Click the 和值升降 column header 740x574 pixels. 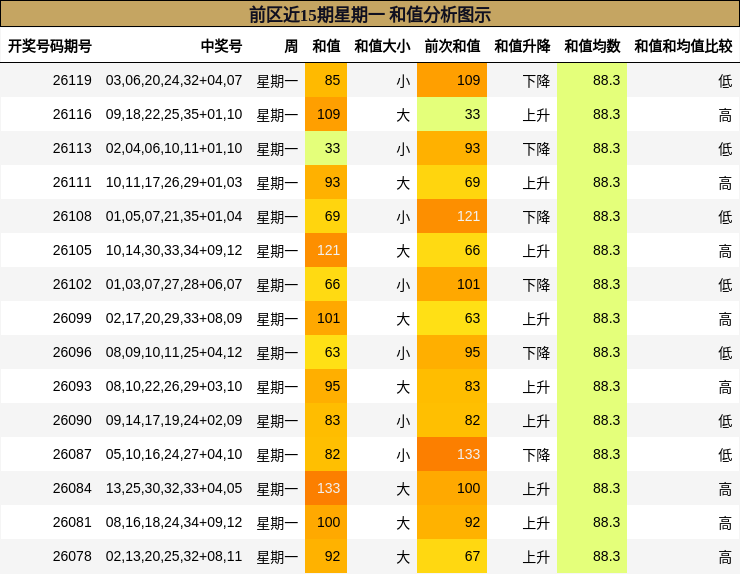tap(522, 46)
